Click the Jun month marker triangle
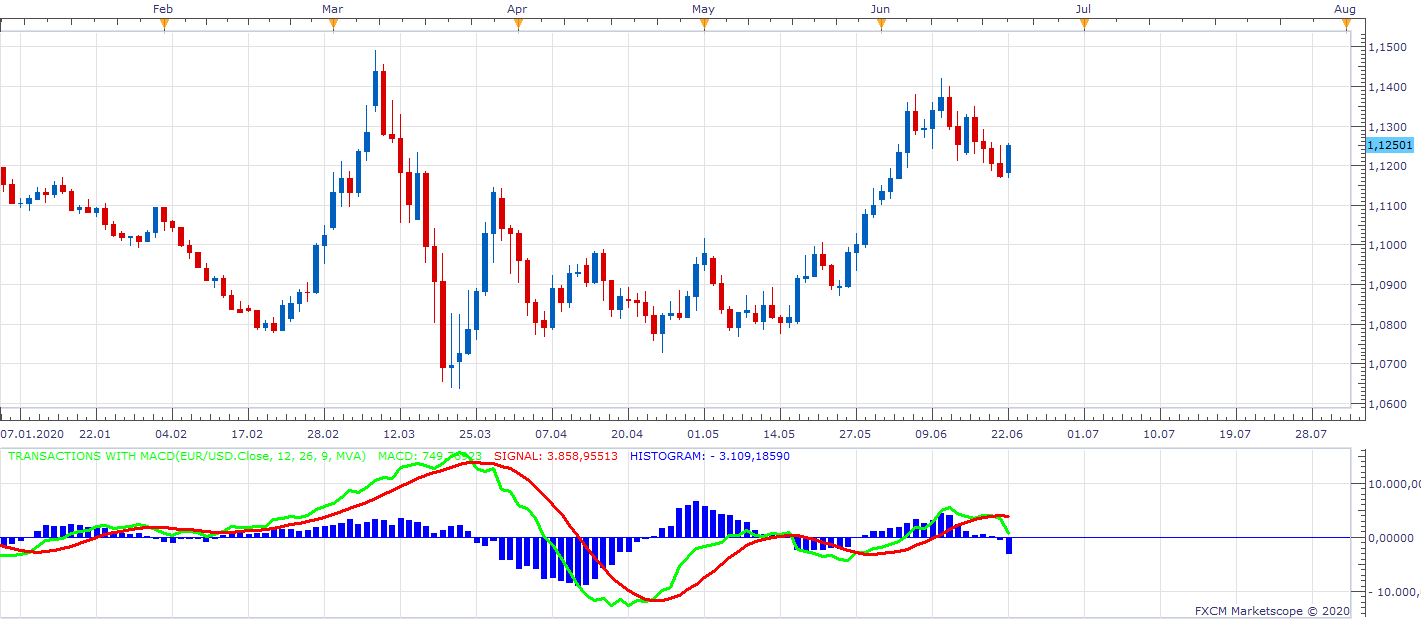Screen dimensions: 1423x619 point(880,24)
